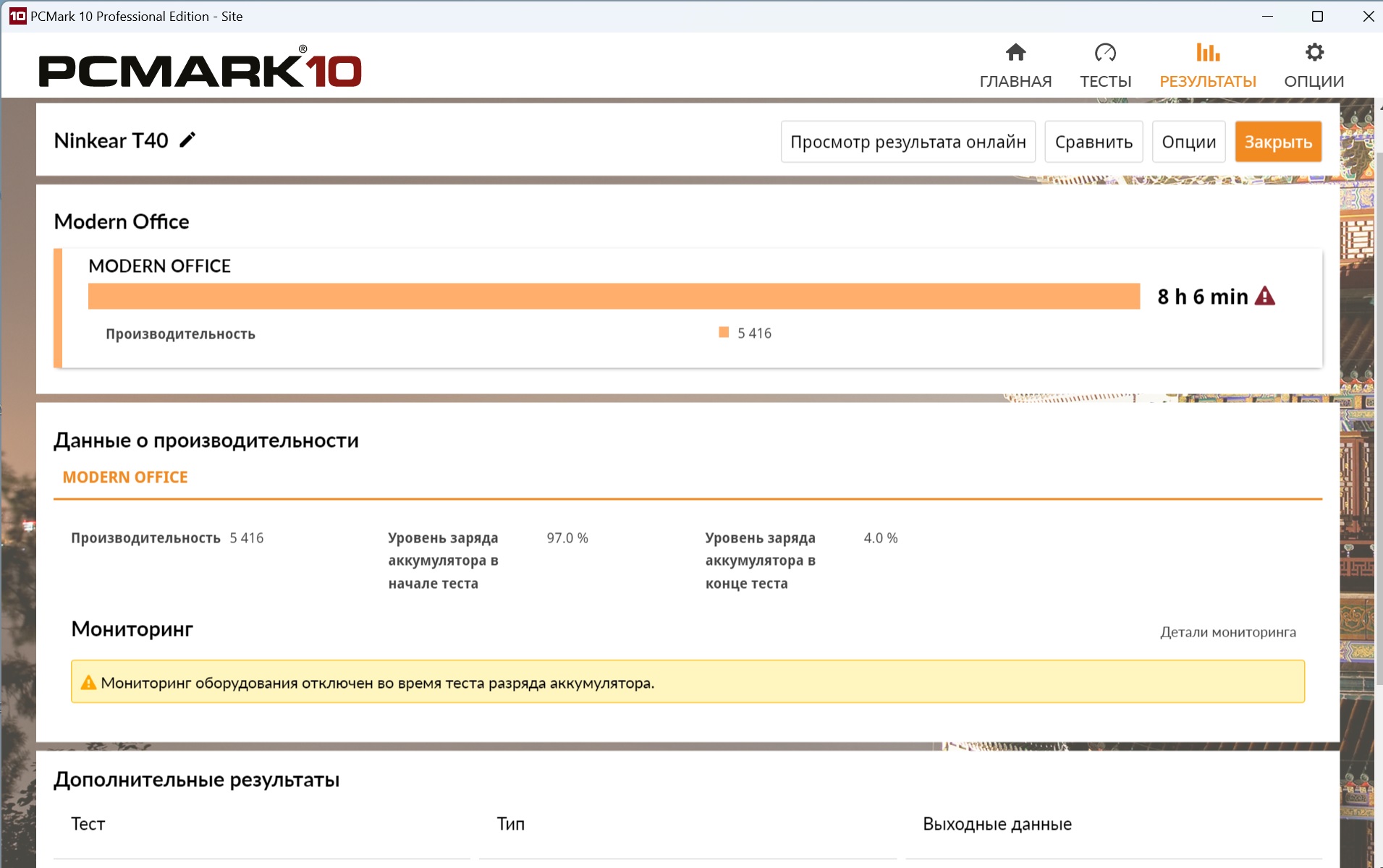
Task: Select the MODERN OFFICE performance data tab
Action: (x=125, y=477)
